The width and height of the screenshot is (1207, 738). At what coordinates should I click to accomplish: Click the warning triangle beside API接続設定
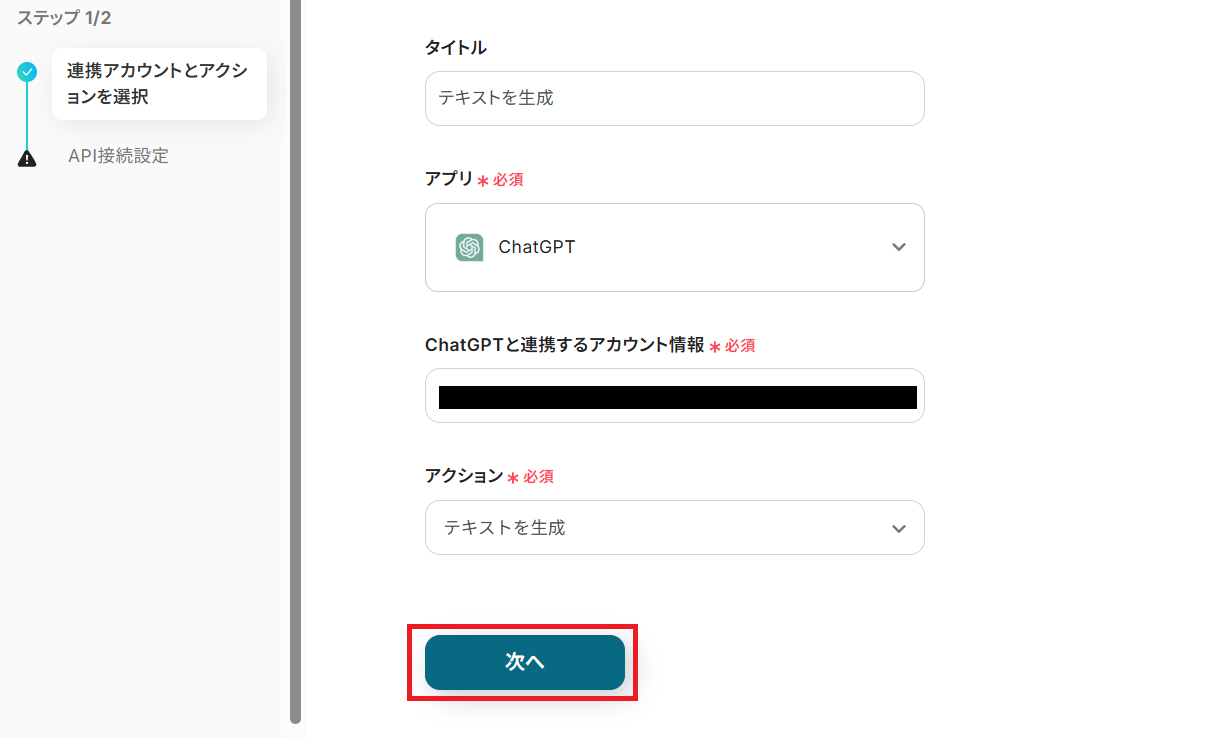coord(27,158)
